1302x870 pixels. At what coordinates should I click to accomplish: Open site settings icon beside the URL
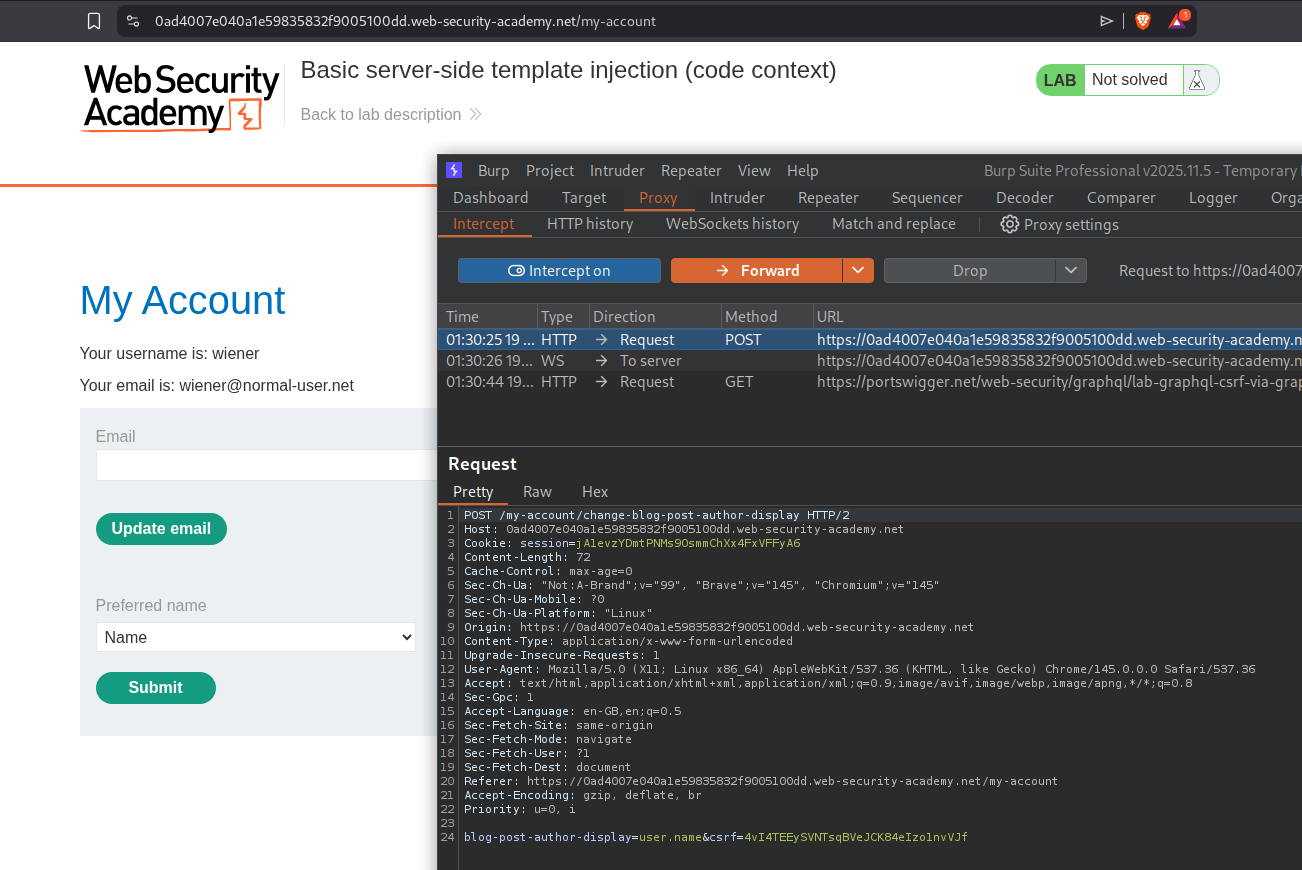coord(133,21)
